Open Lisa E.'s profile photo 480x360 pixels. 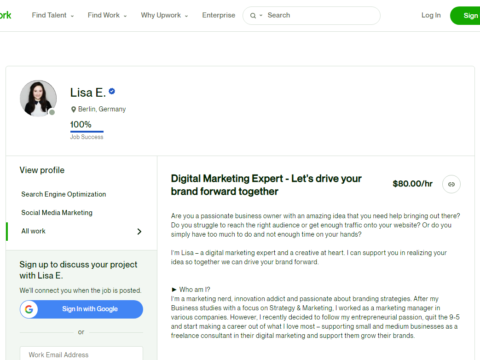(38, 98)
